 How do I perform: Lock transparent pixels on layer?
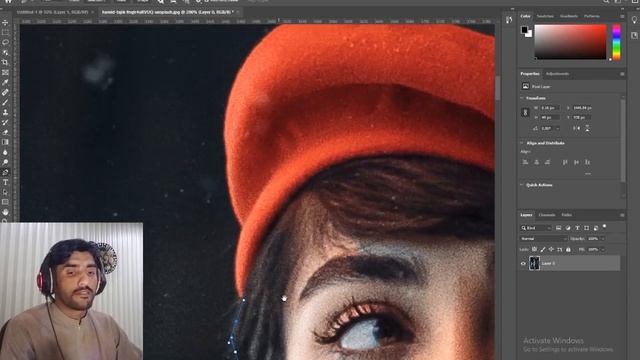tap(534, 249)
